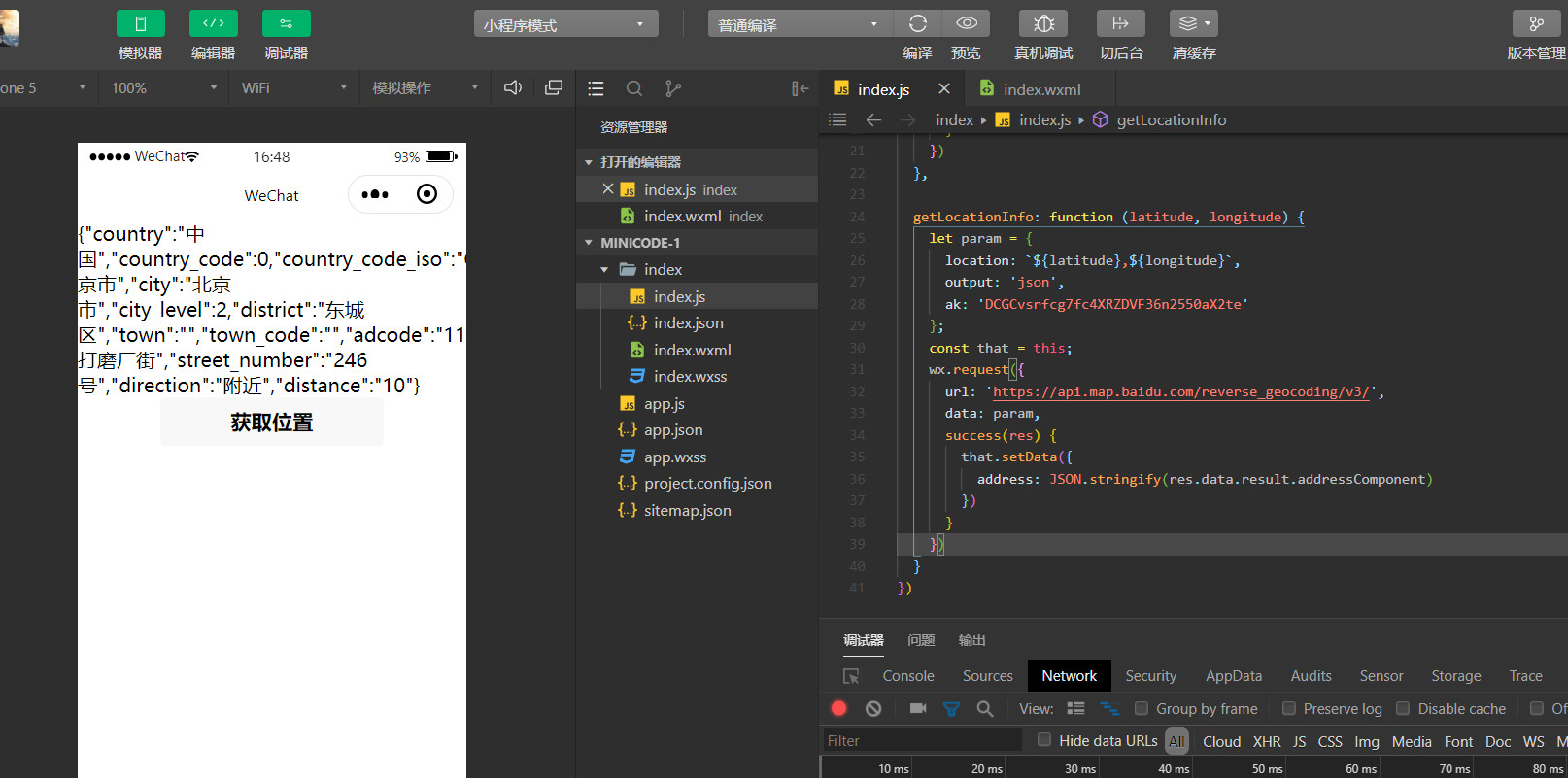The width and height of the screenshot is (1568, 778).
Task: Filter network requests by JS
Action: (1299, 741)
